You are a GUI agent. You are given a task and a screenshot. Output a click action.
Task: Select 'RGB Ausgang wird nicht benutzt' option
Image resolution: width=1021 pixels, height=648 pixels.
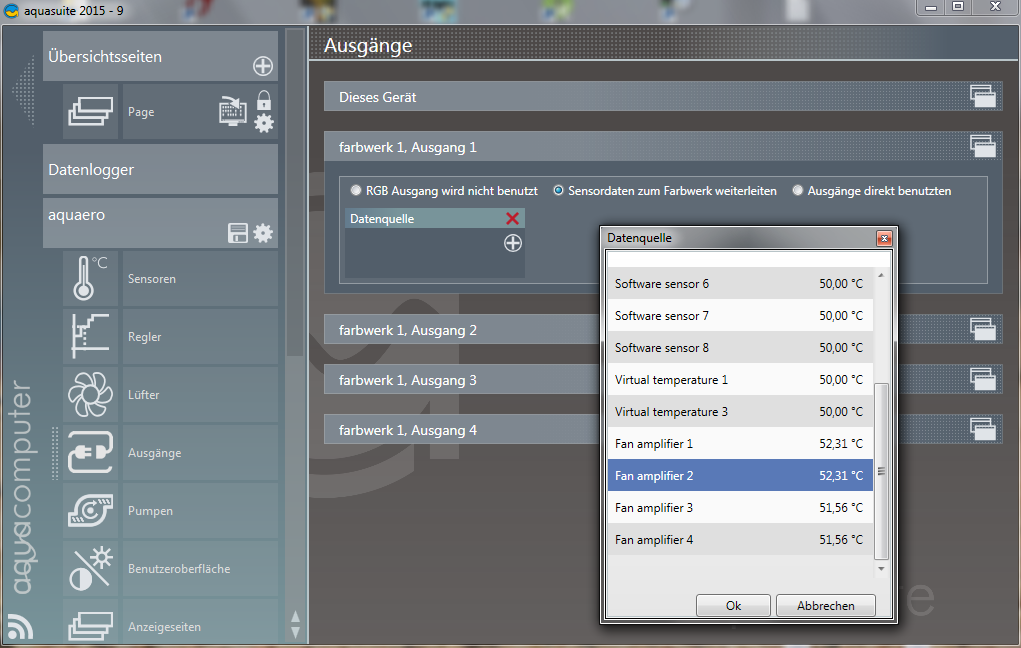click(x=356, y=190)
